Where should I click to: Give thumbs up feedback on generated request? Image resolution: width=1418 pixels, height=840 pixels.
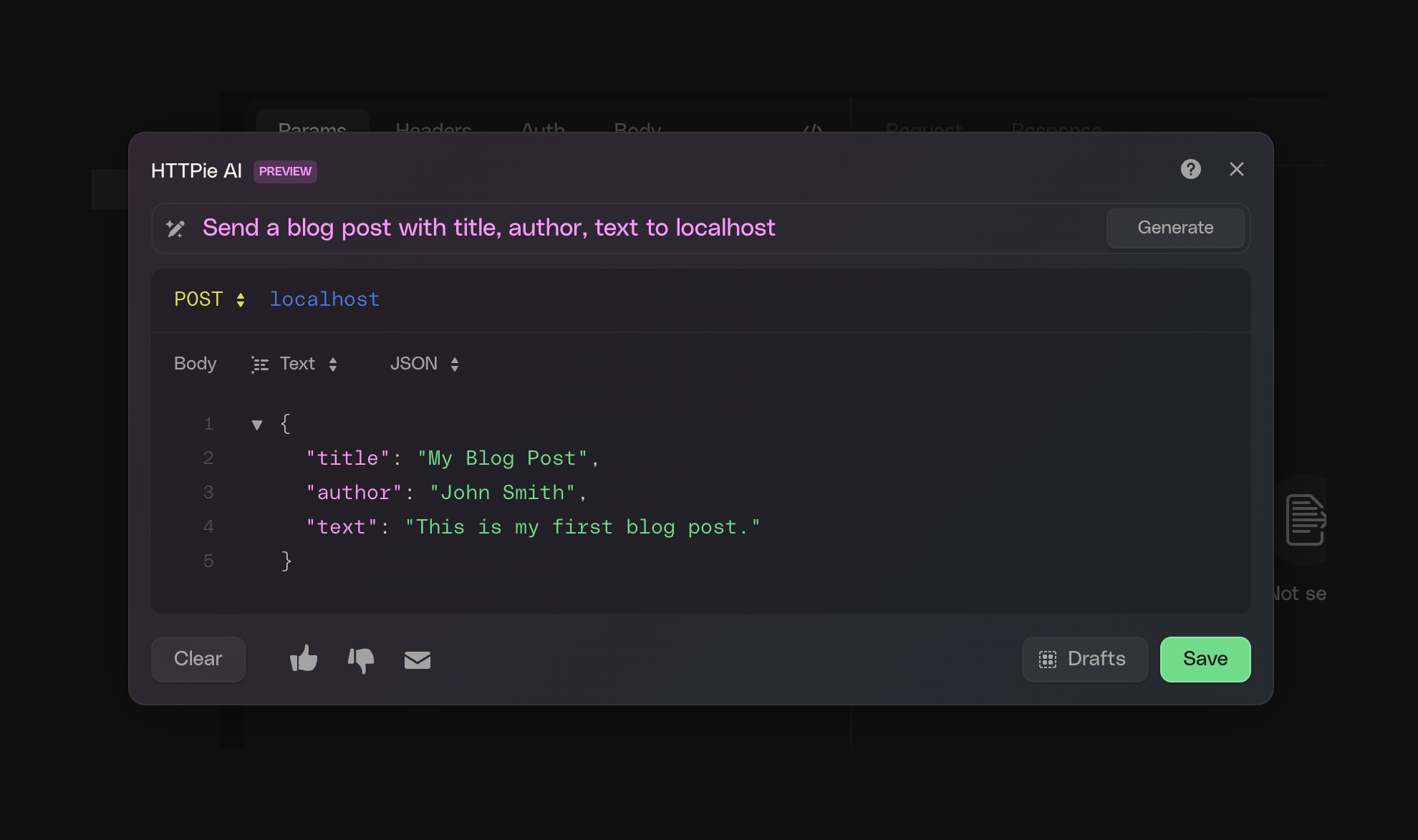point(303,659)
